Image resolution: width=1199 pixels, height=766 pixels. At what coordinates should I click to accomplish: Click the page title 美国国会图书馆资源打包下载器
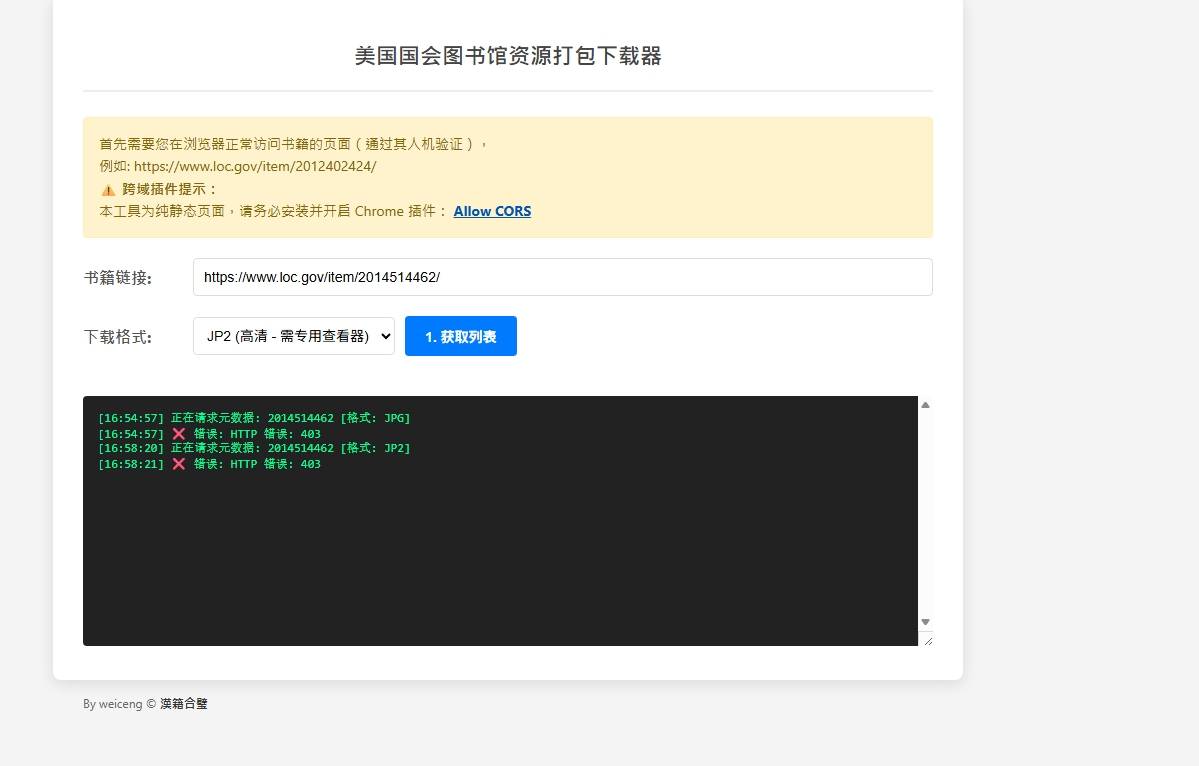click(x=508, y=56)
